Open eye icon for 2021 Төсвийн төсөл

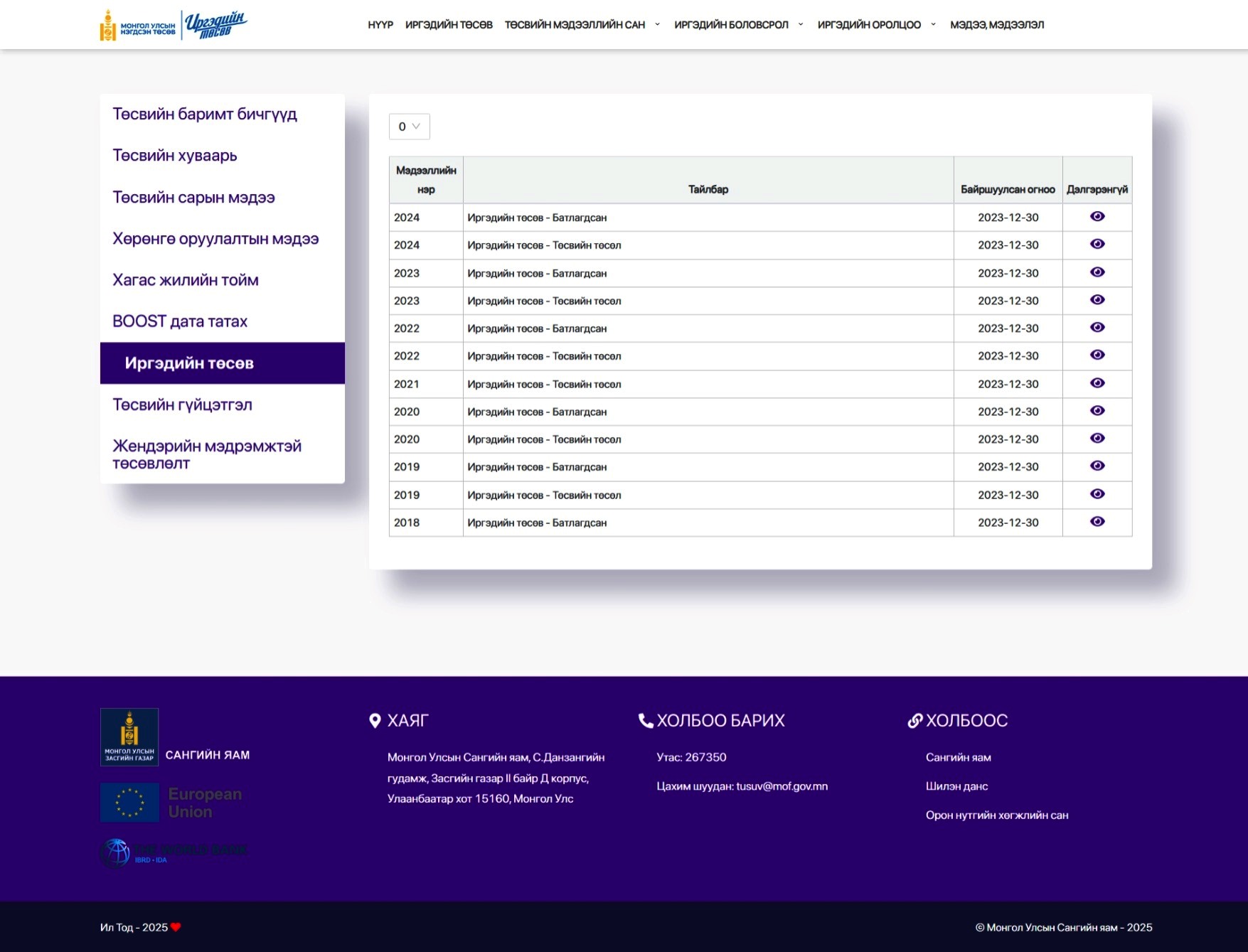pos(1097,383)
